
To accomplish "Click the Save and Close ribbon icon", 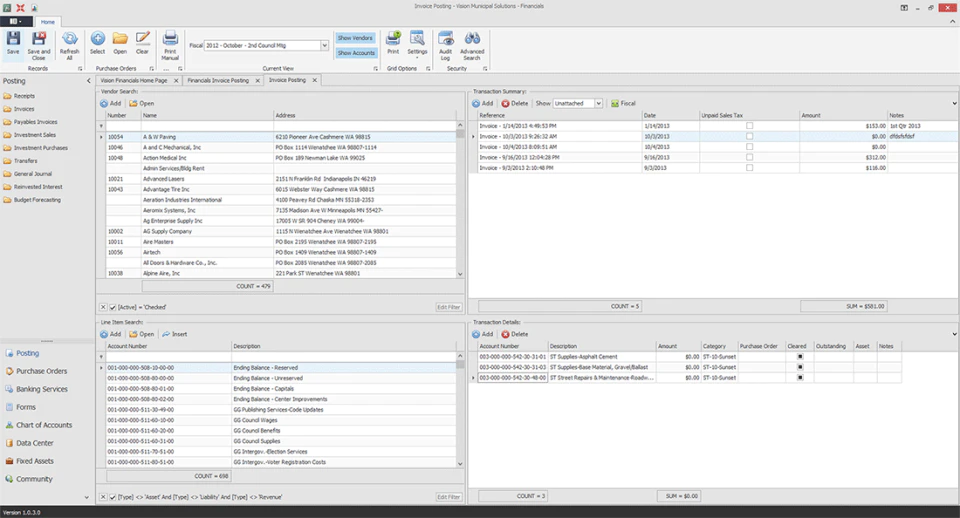I will coord(39,45).
